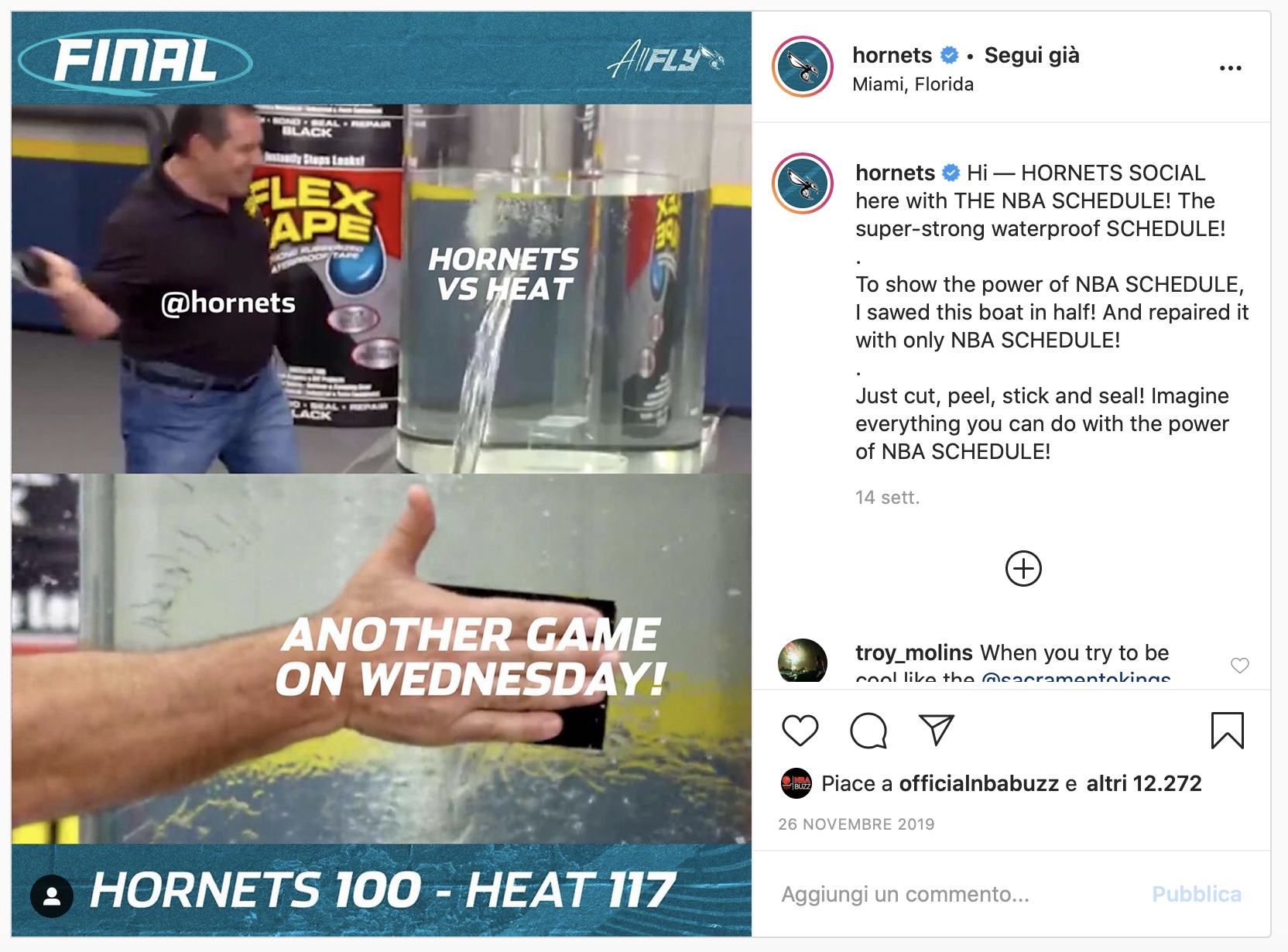Click hornets verified badge in header
The height and width of the screenshot is (952, 1288).
pyautogui.click(x=949, y=56)
